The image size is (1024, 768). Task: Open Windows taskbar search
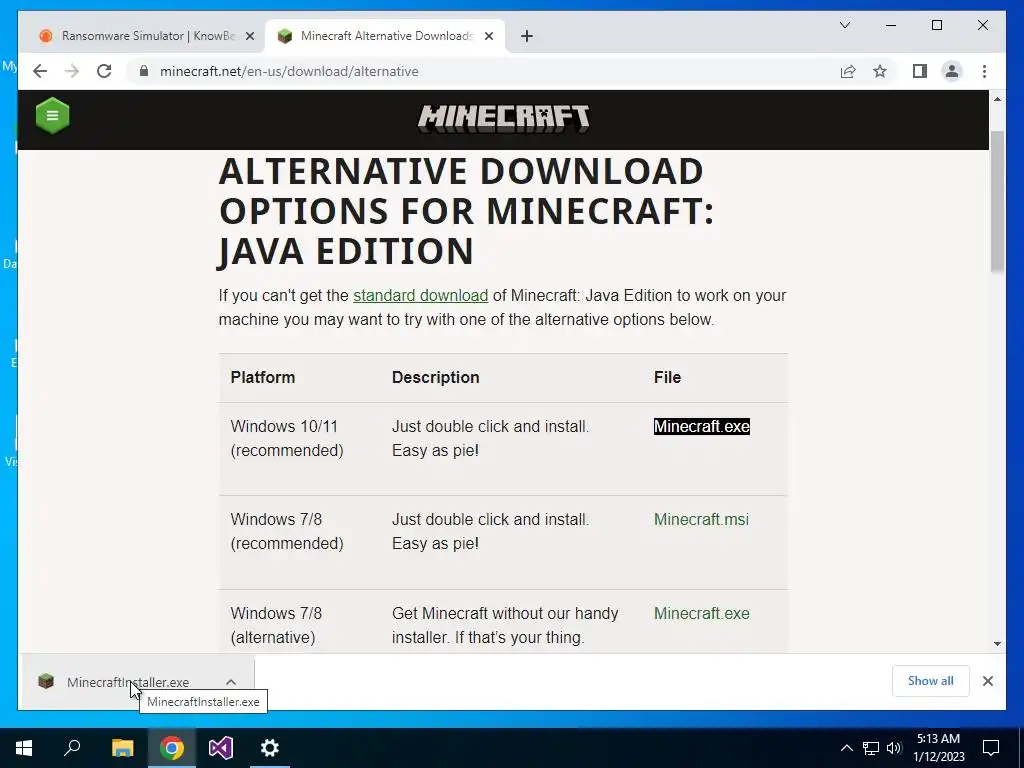click(x=72, y=748)
